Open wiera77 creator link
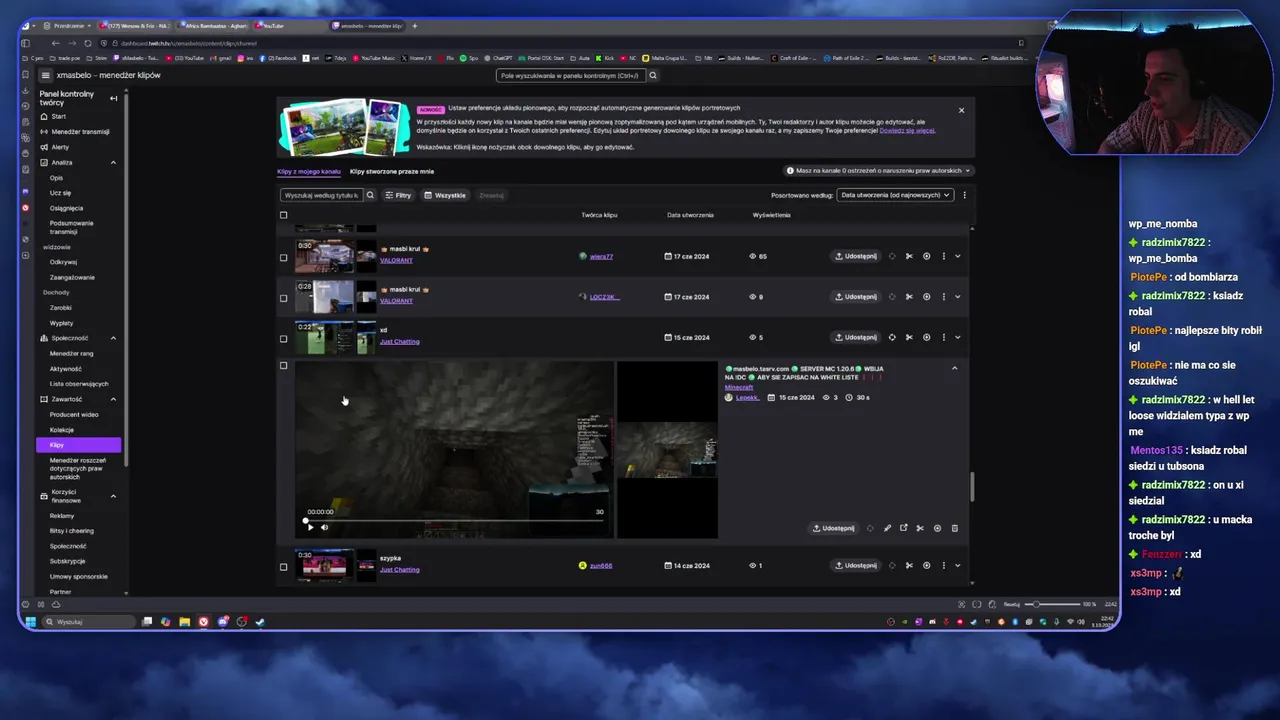1280x720 pixels. (601, 256)
